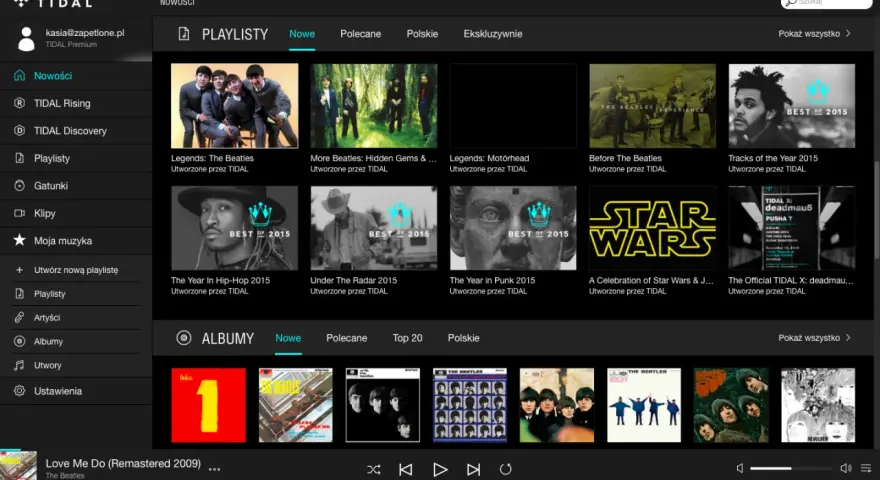Select Polskie tab in Playlisty
The width and height of the screenshot is (880, 480).
[x=422, y=34]
